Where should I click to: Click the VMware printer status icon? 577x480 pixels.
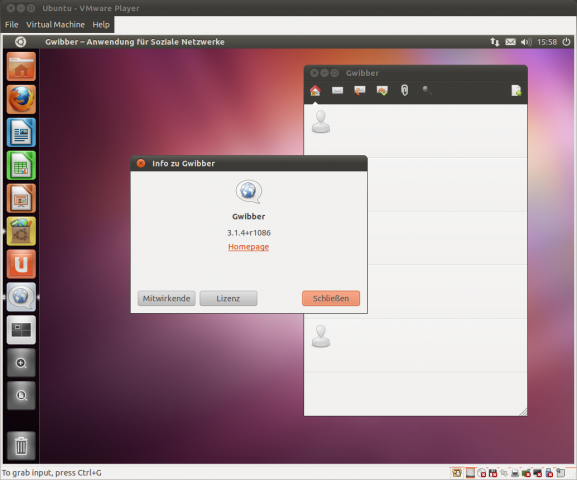(515, 473)
